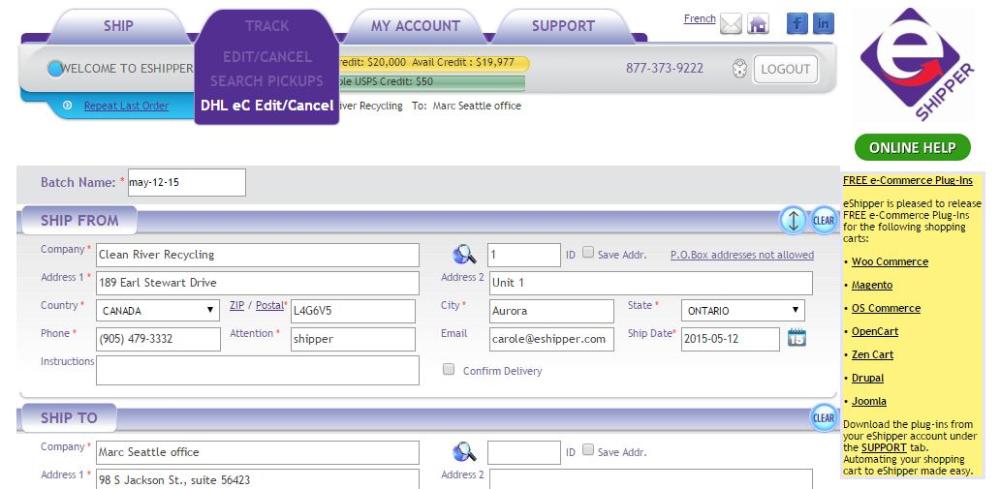Check the Confirm Delivery box
This screenshot has height=489, width=1000.
pos(449,369)
